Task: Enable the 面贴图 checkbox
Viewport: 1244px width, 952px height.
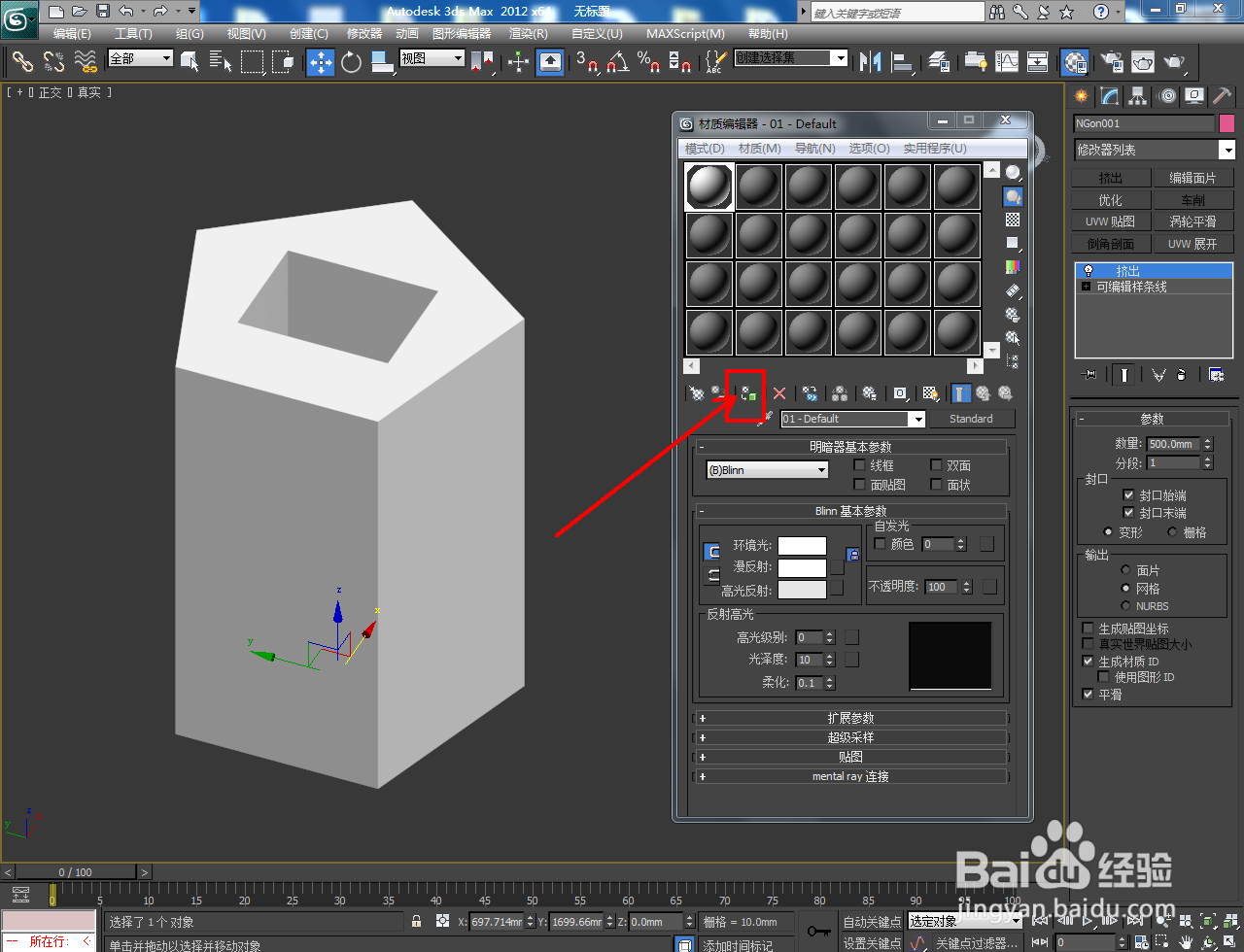Action: (859, 484)
